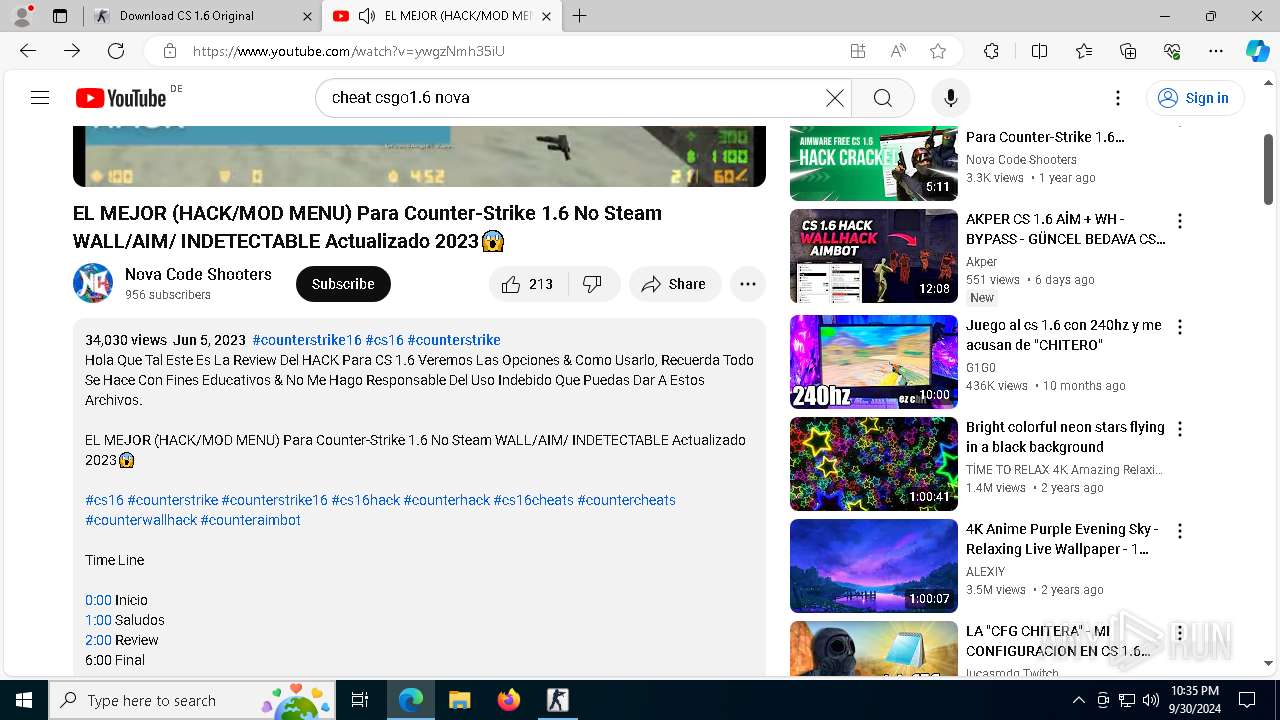This screenshot has height=720, width=1280.
Task: Open Edge Settings and more menu
Action: pyautogui.click(x=1216, y=51)
